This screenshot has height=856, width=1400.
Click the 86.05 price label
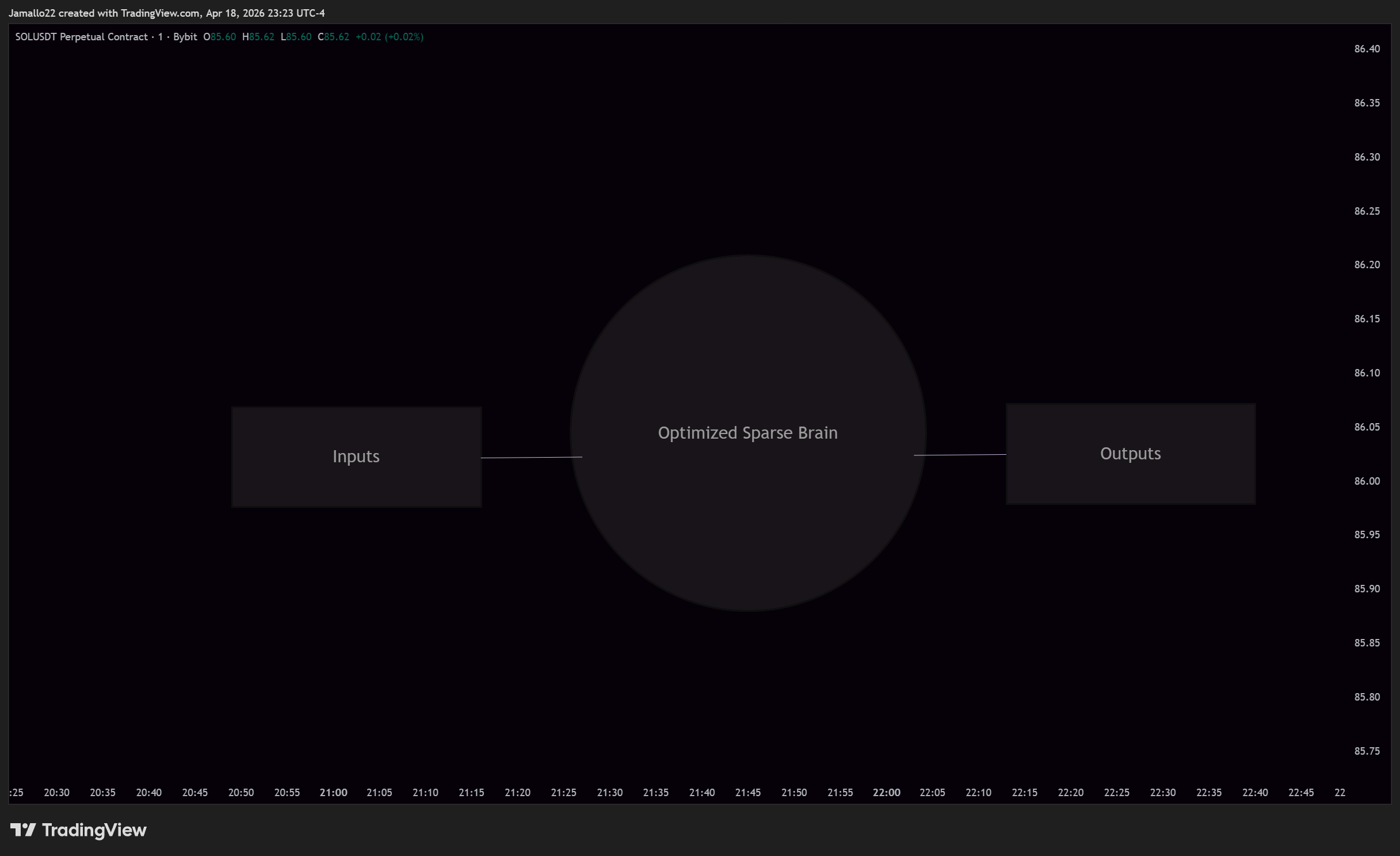[1367, 427]
